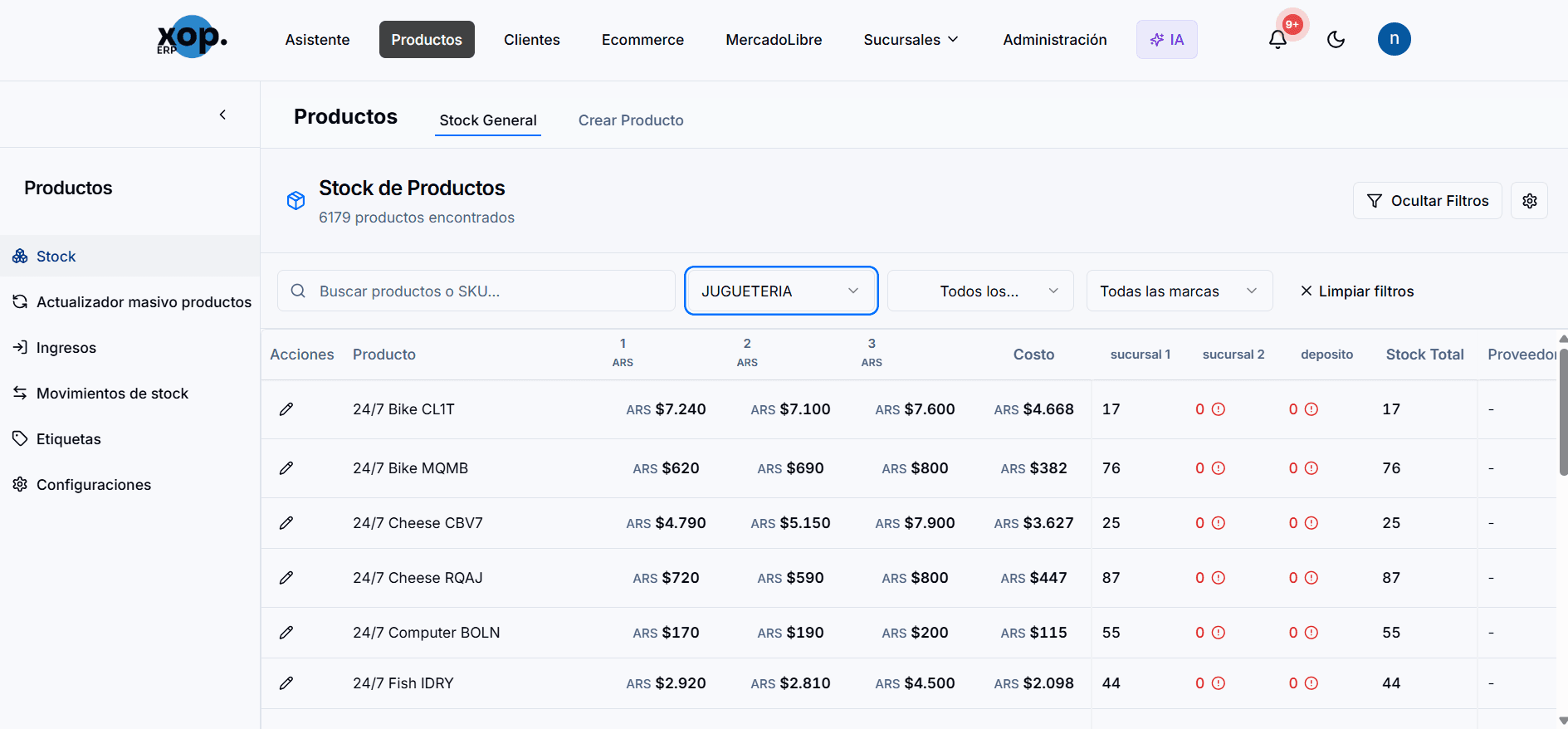This screenshot has height=729, width=1568.
Task: Edit product 24/7 Fish IDRY
Action: [x=286, y=683]
